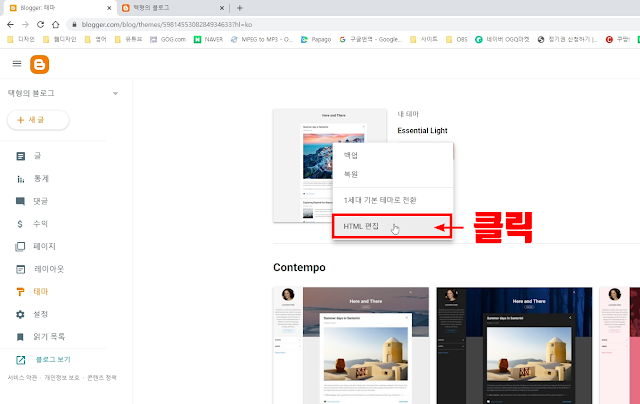Select the light Contempo theme thumbnail
640x404 pixels.
pyautogui.click(x=351, y=345)
